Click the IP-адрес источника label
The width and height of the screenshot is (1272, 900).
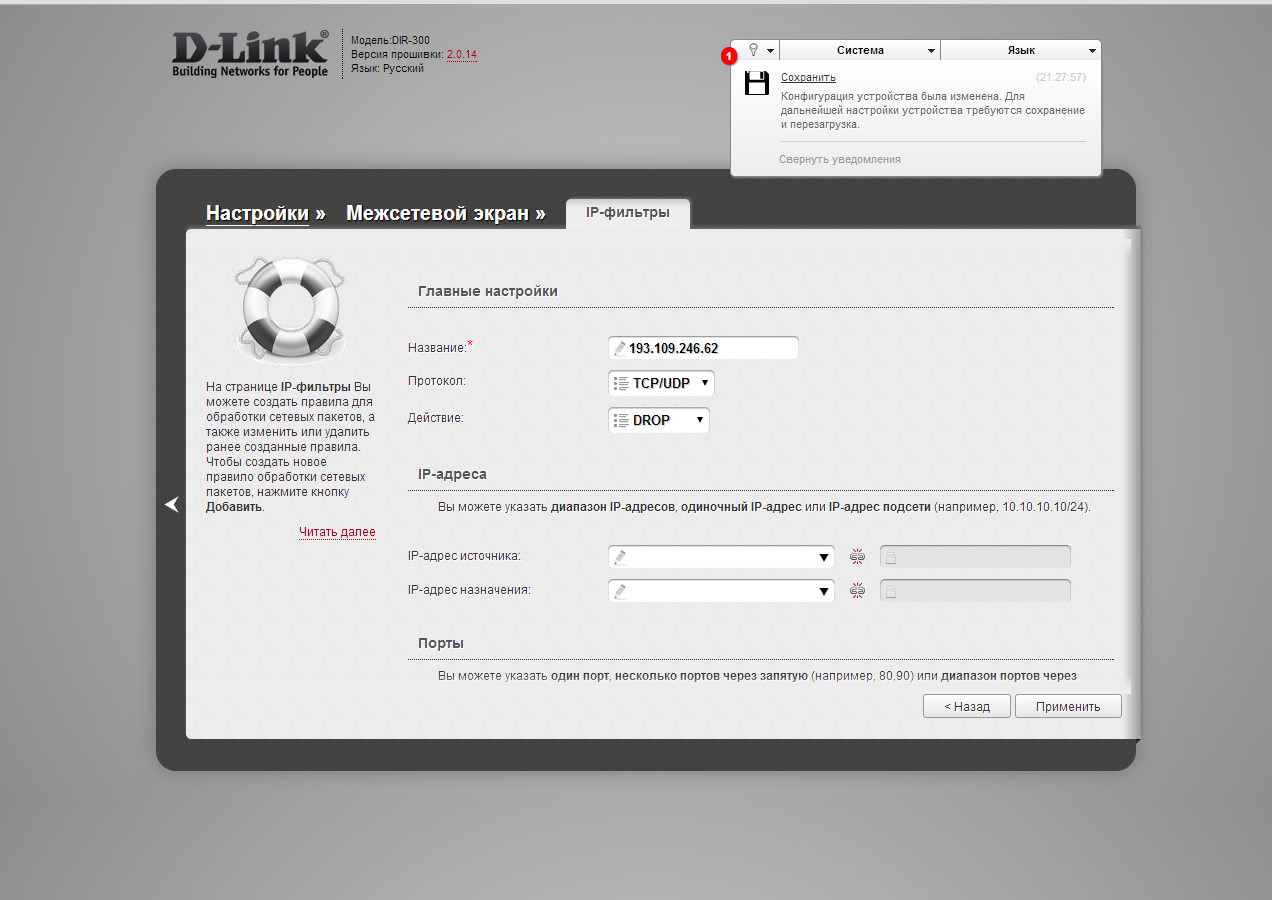pyautogui.click(x=464, y=555)
